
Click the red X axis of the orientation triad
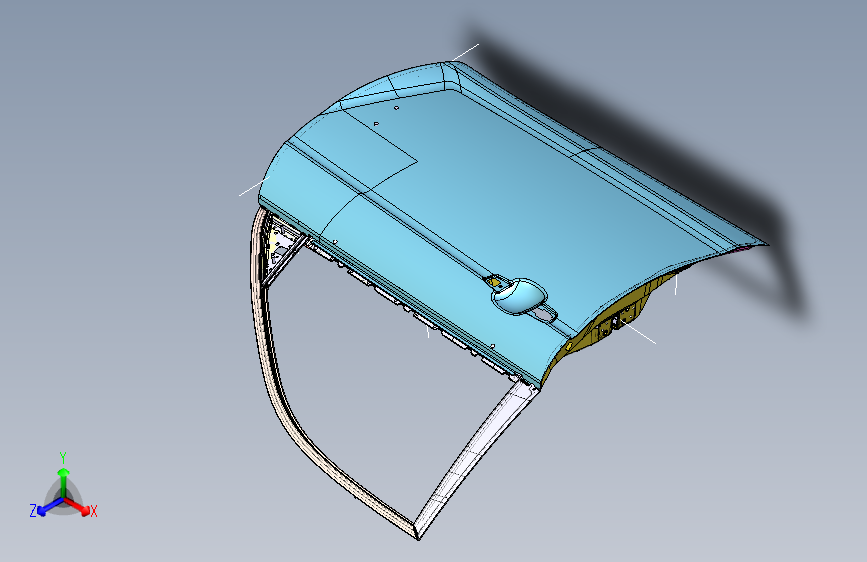tap(79, 506)
